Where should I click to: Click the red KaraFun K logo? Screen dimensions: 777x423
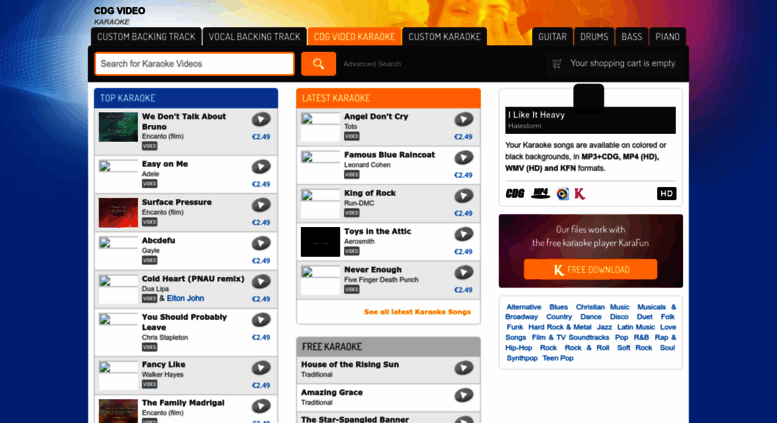580,194
